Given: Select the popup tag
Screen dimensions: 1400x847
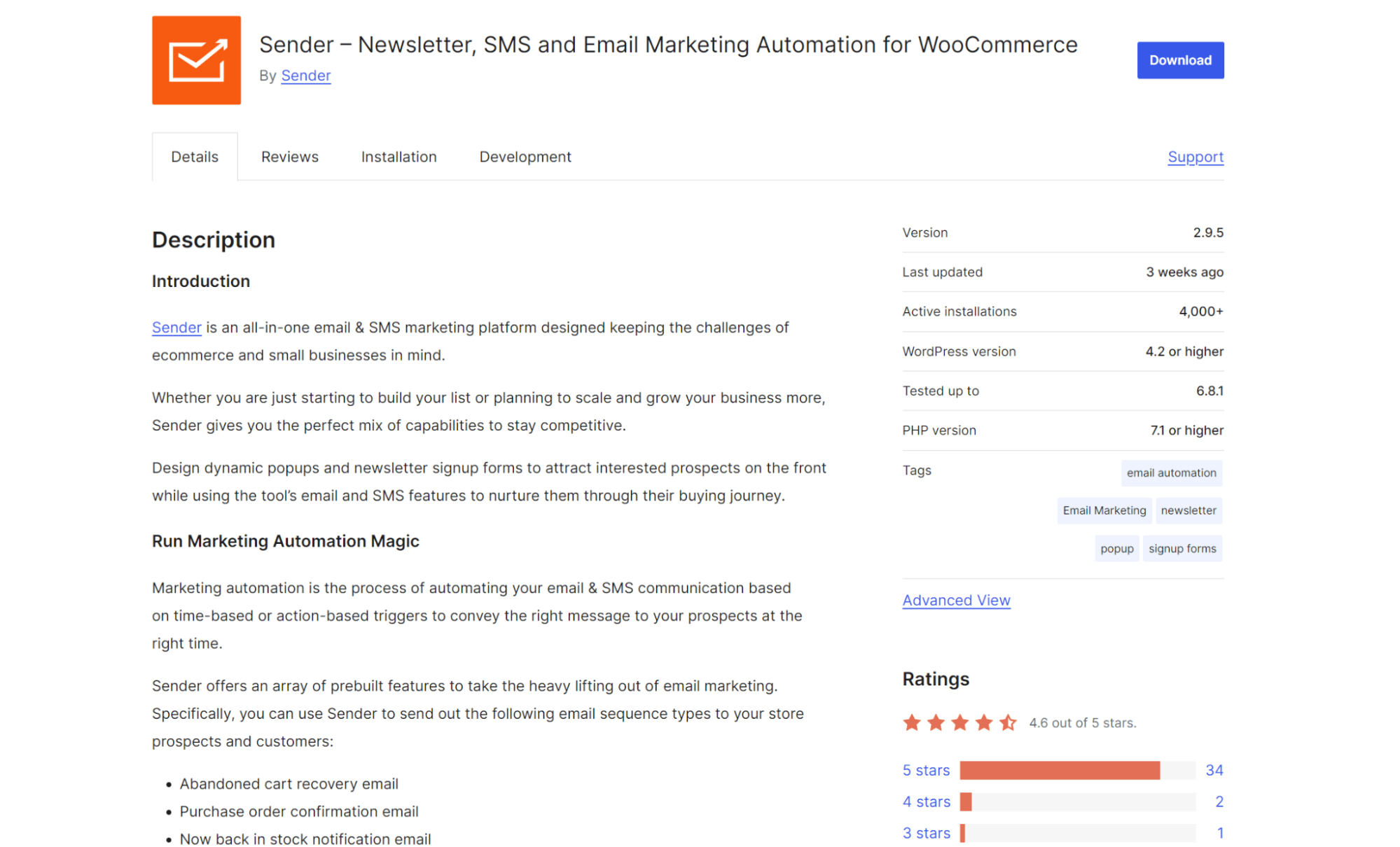Looking at the screenshot, I should [x=1116, y=549].
